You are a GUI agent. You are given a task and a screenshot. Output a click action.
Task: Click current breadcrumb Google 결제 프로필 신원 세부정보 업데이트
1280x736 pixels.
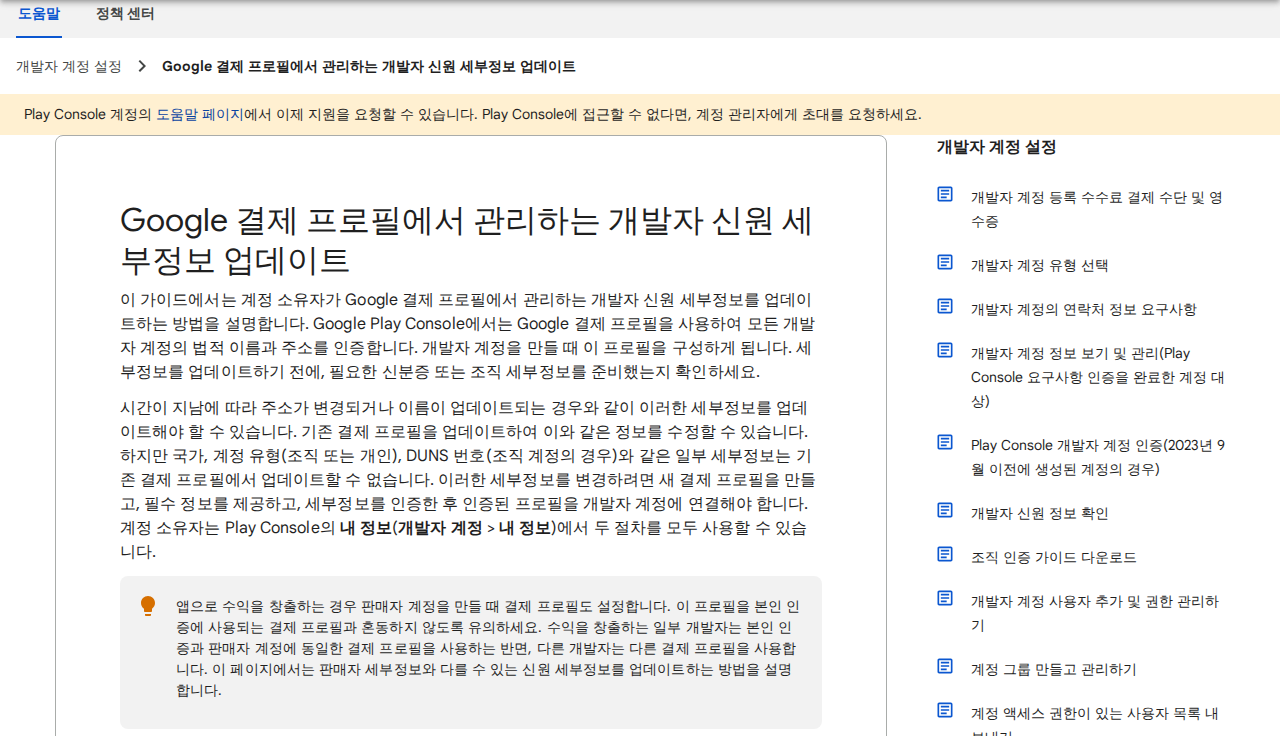click(x=369, y=66)
